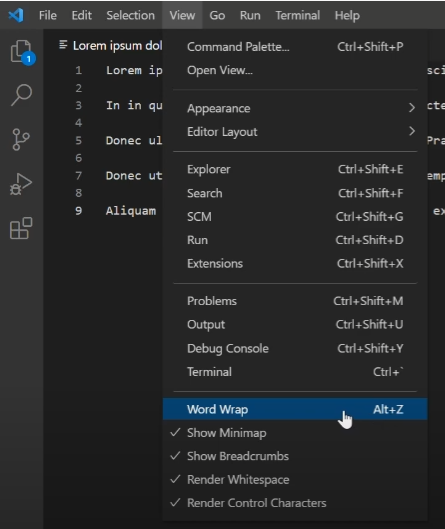Select Run Ctrl+Shift+D in the View menu
Screen dimensions: 445x529
tap(295, 240)
